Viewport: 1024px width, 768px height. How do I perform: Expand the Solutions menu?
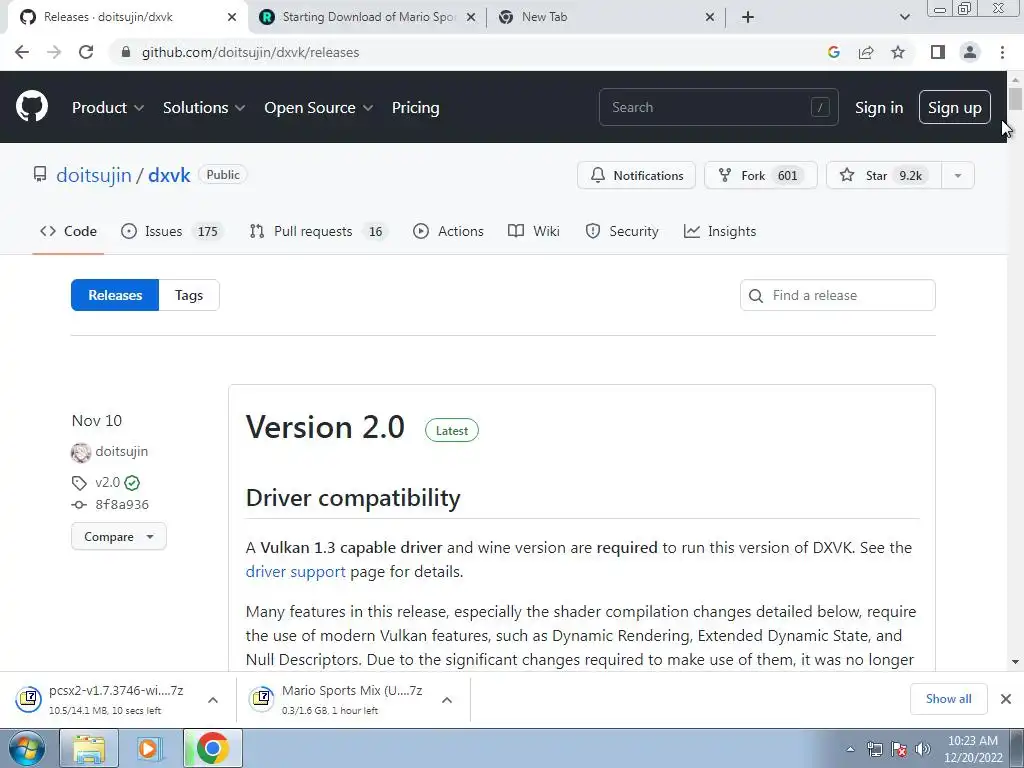204,108
